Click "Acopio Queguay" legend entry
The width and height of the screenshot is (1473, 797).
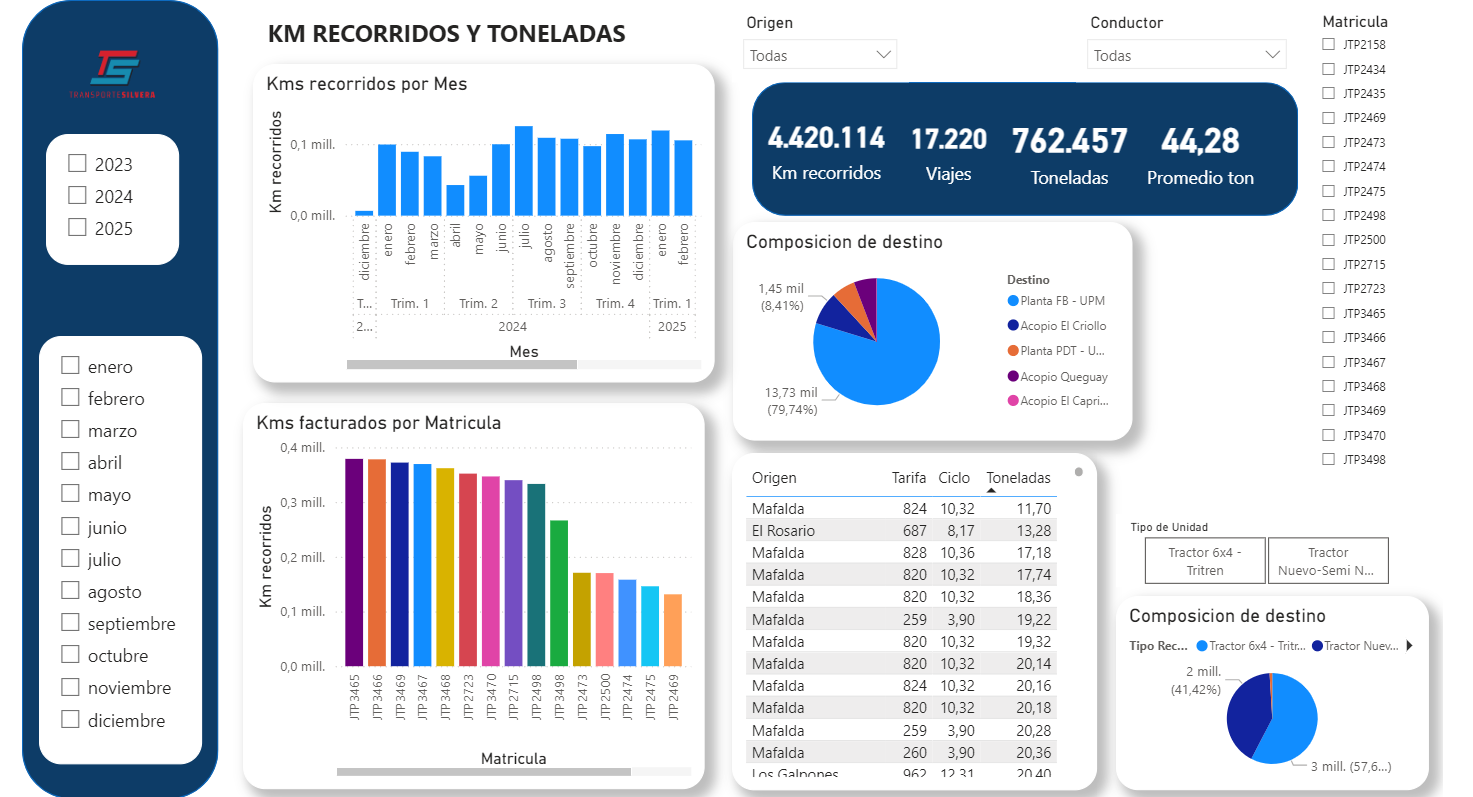[1062, 376]
